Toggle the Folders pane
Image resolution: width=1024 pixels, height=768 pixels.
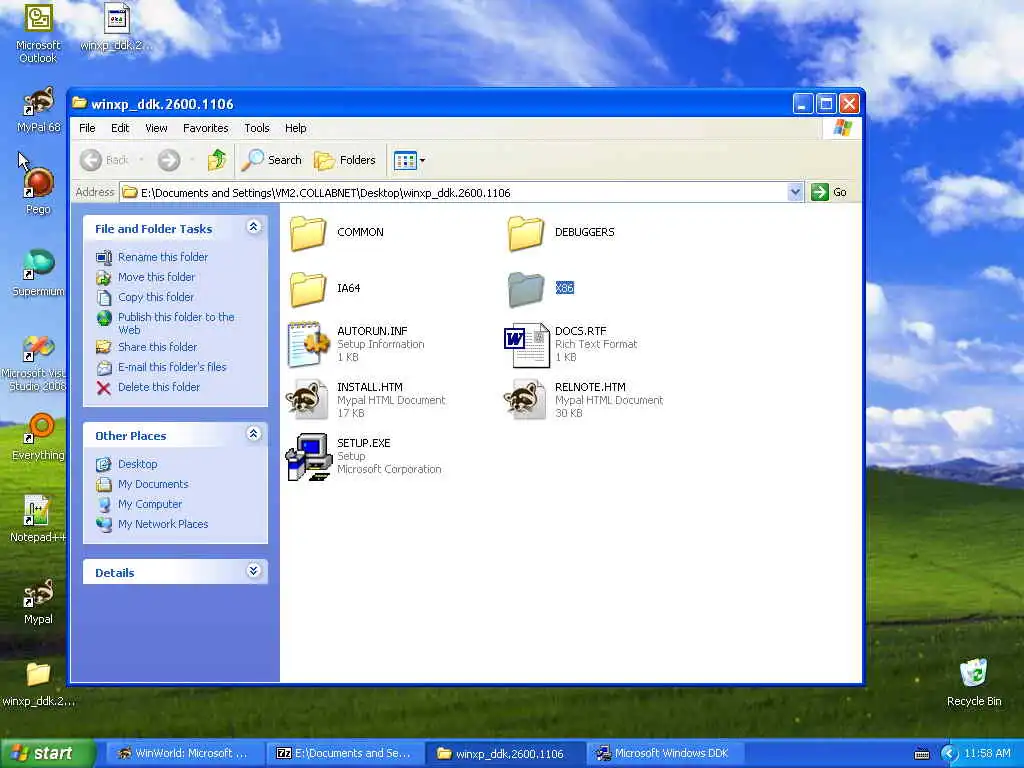pyautogui.click(x=345, y=160)
